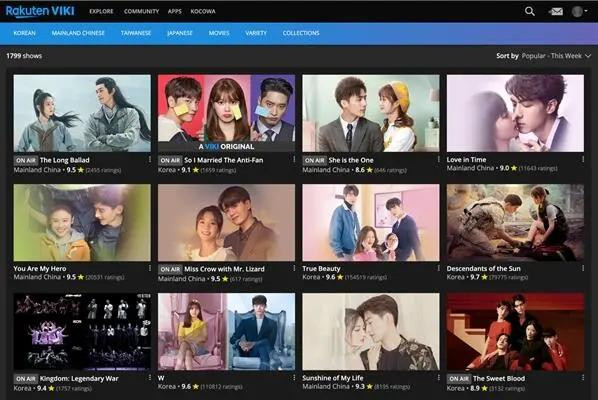Open options dots for Descendants of the Sun
598x400 pixels.
(583, 268)
